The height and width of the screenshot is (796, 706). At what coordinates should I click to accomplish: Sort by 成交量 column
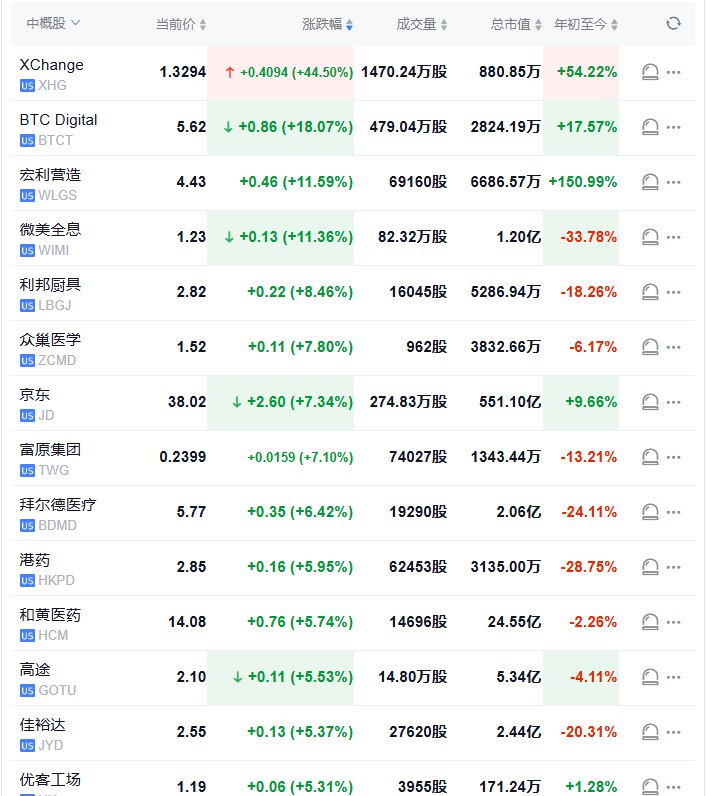[422, 24]
